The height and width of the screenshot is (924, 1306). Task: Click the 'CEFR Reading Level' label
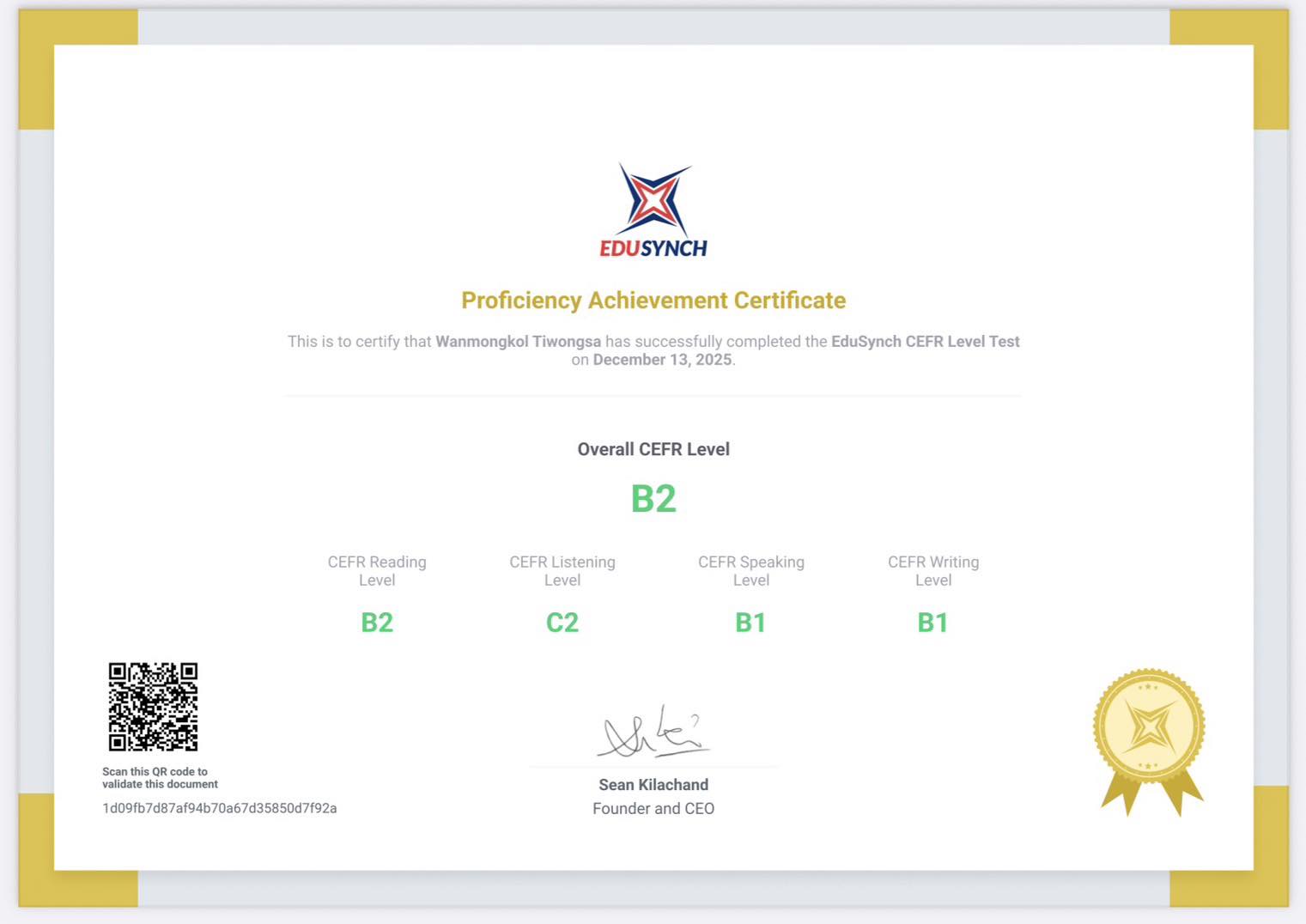377,571
